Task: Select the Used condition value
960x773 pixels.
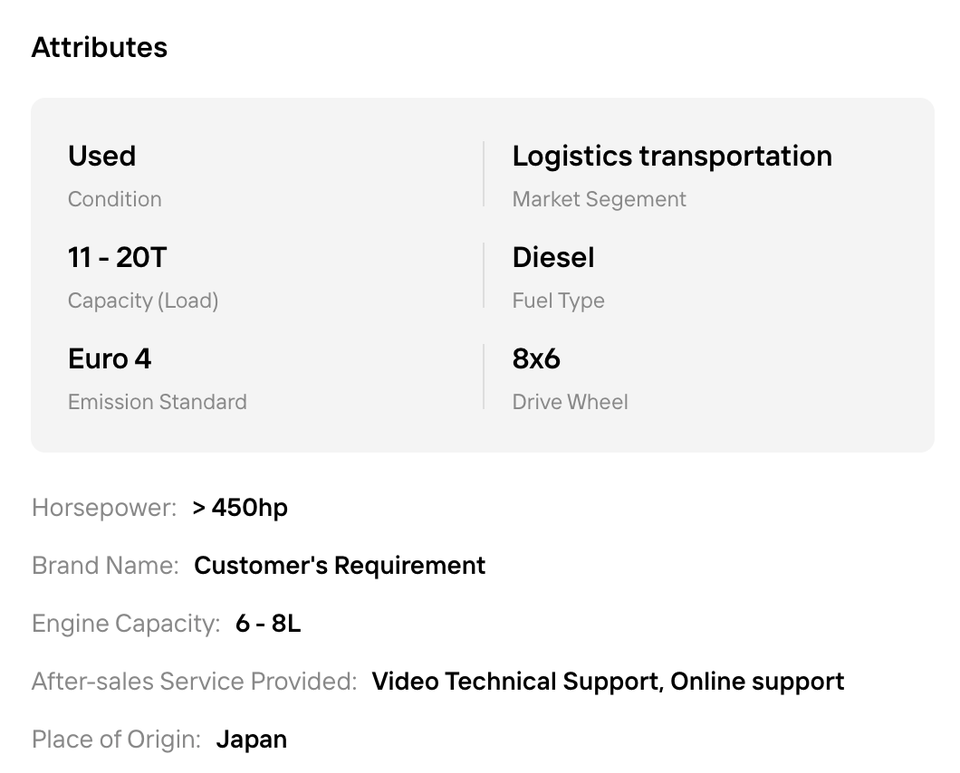Action: coord(102,155)
